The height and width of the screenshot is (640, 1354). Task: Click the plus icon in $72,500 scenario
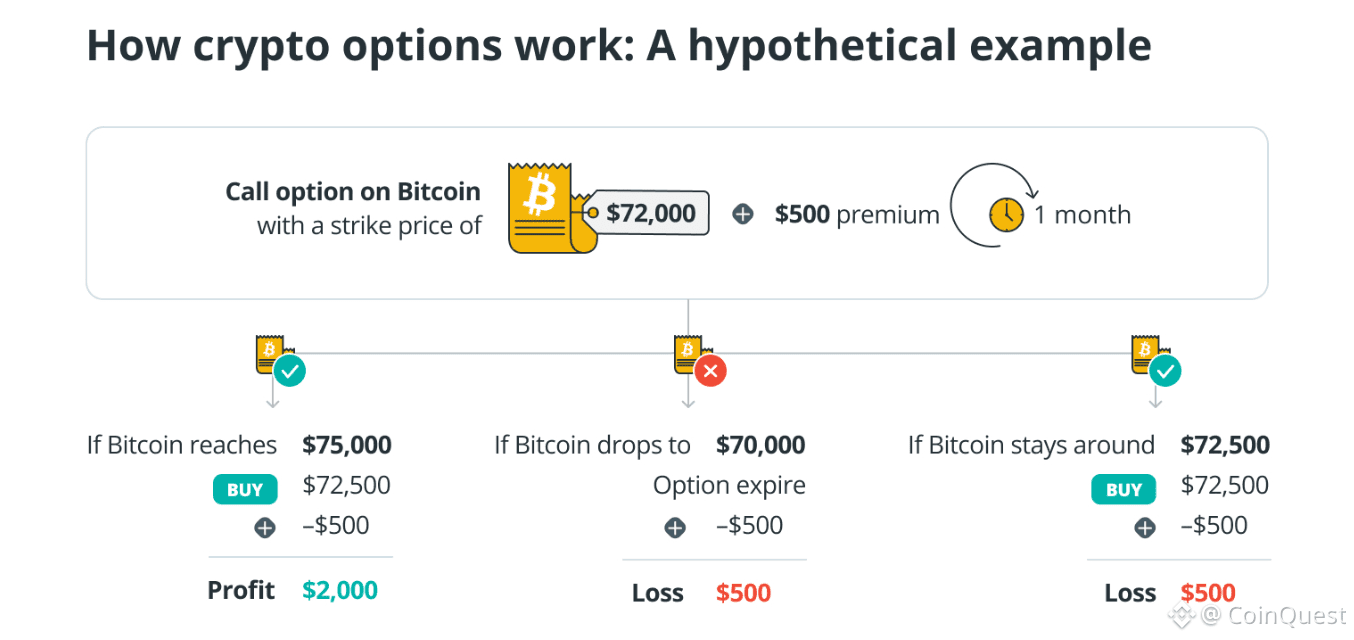(1144, 527)
